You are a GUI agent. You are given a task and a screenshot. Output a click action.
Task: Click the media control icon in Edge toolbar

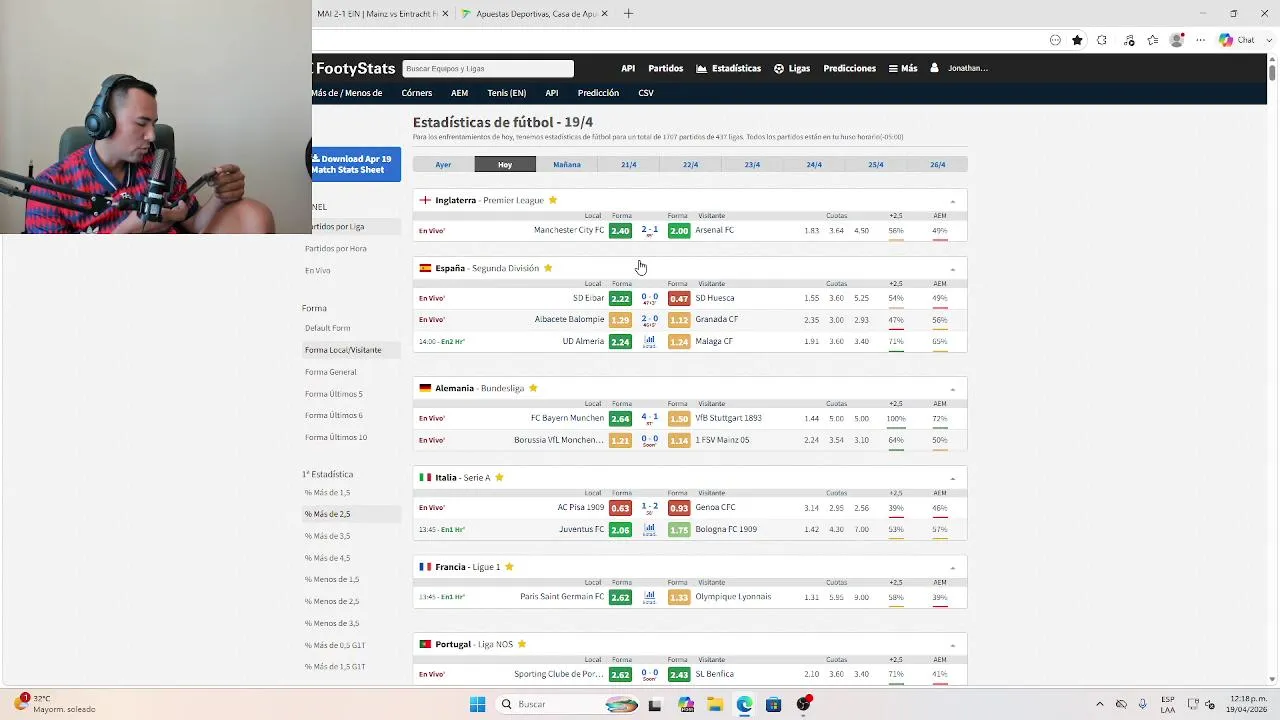[1129, 40]
